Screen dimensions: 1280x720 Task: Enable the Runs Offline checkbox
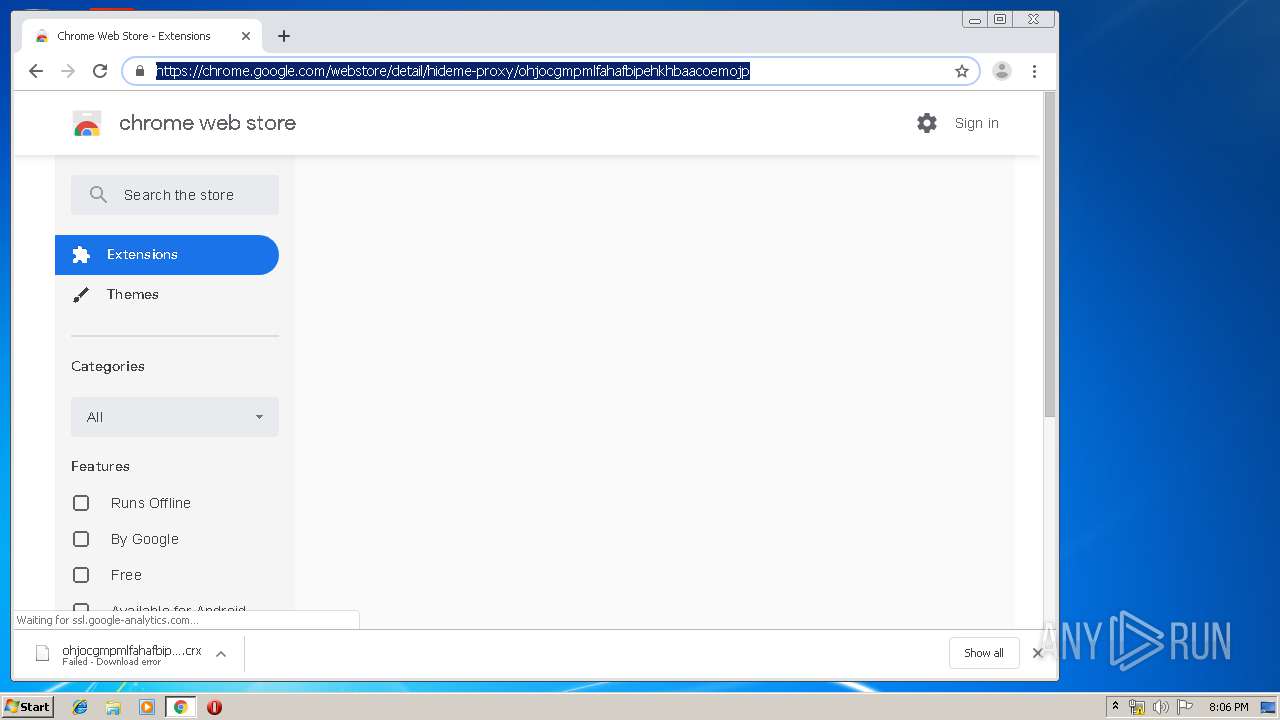pos(81,503)
